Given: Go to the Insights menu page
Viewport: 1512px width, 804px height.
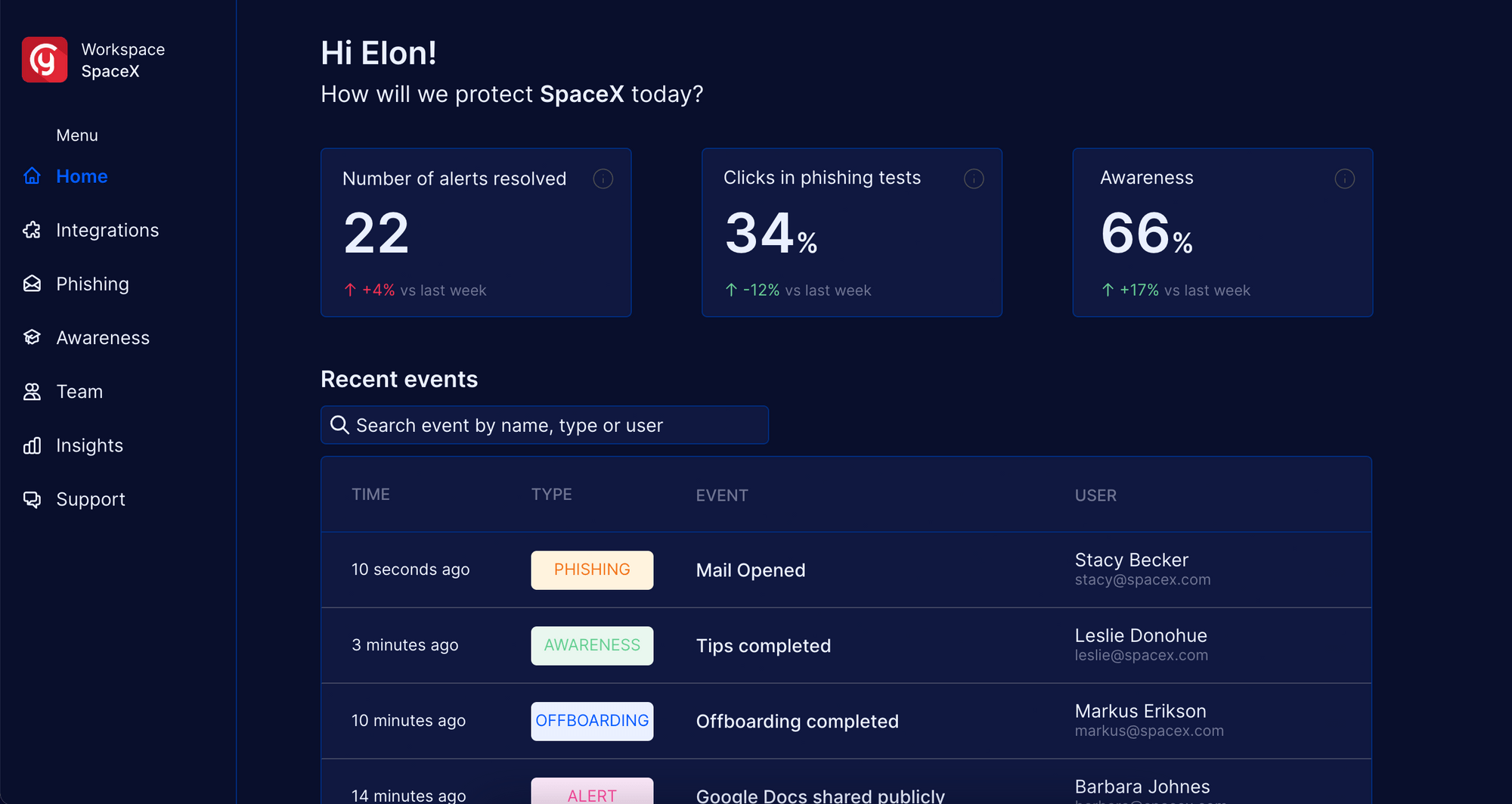Looking at the screenshot, I should [x=89, y=445].
